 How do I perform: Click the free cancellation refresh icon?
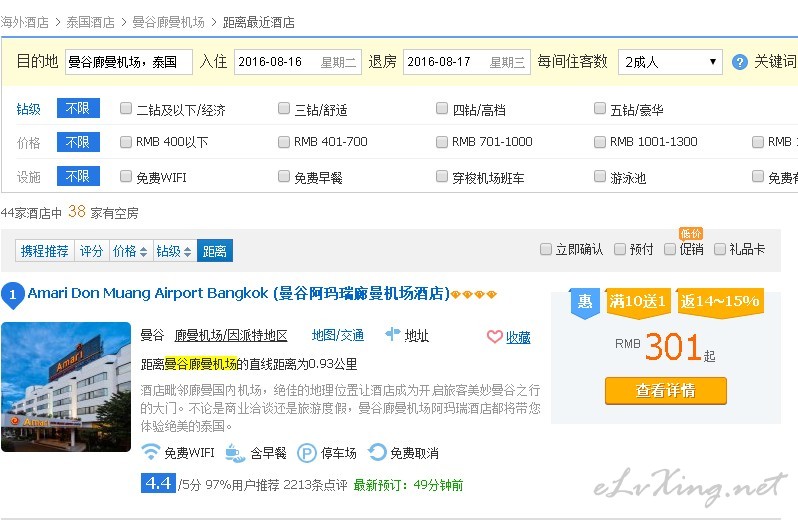[x=377, y=452]
